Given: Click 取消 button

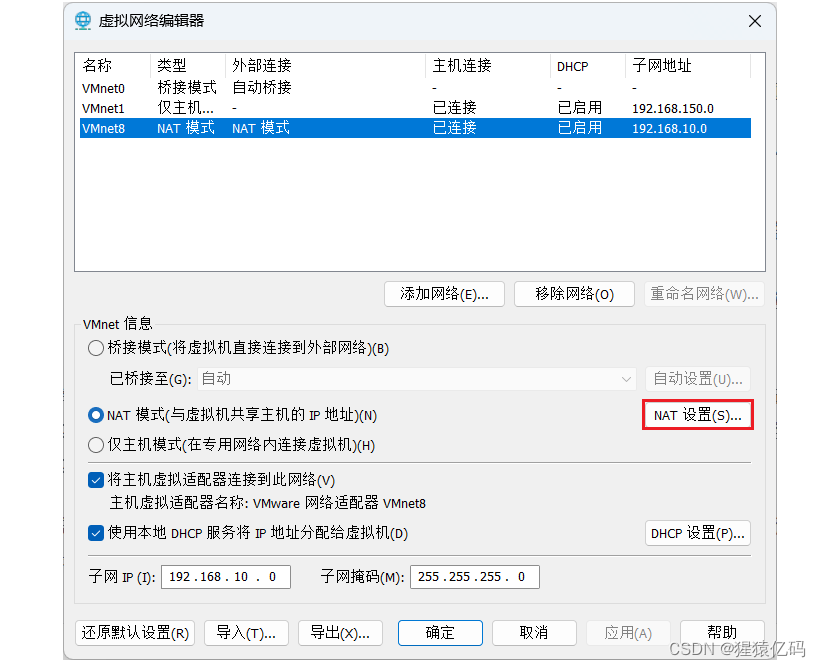Looking at the screenshot, I should coord(534,633).
